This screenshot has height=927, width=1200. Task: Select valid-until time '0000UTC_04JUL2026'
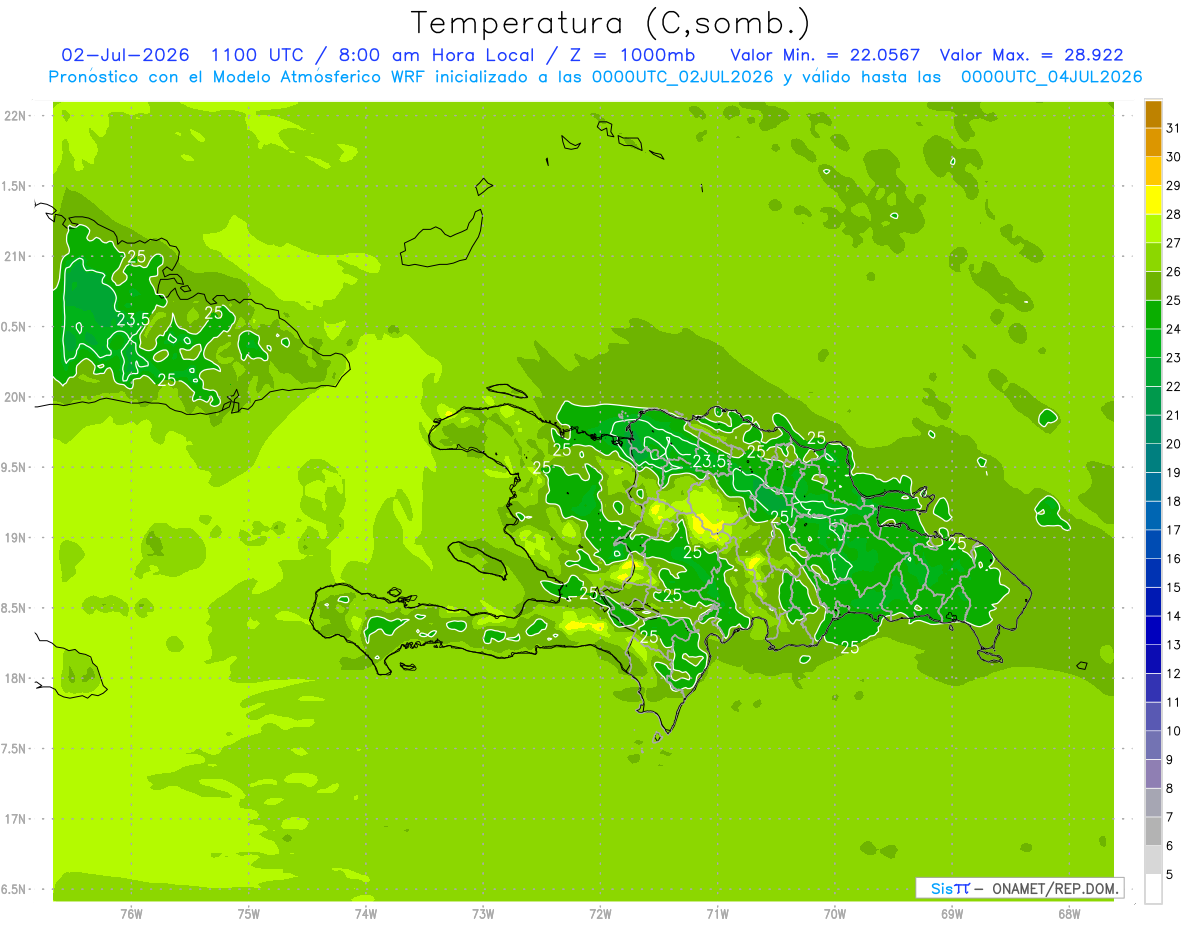[x=1051, y=77]
